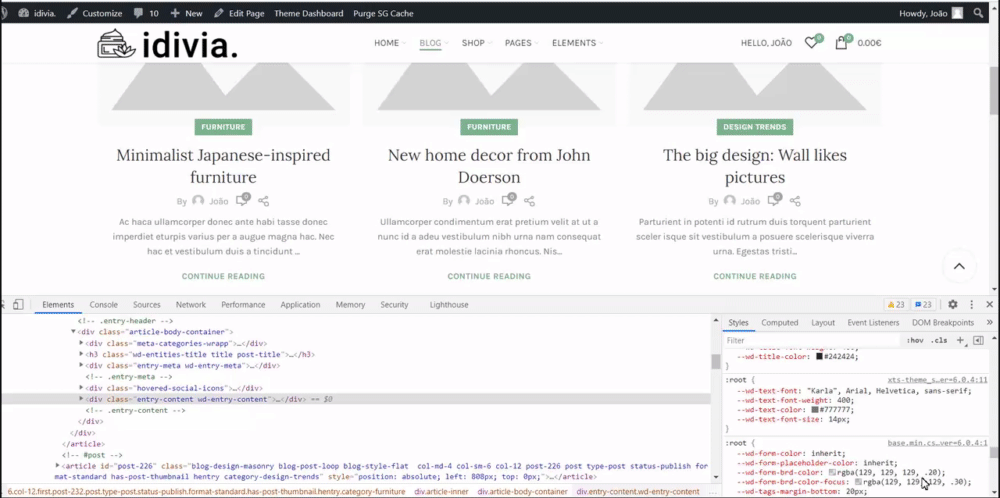Open the PAGES navigation menu
Viewport: 1000px width, 498px height.
click(522, 43)
